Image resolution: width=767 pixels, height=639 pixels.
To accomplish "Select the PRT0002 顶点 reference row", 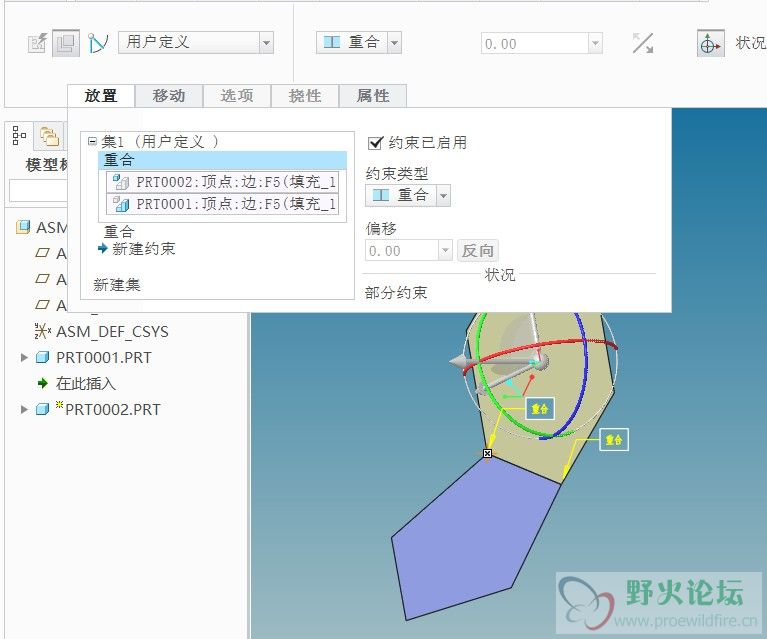I will pyautogui.click(x=223, y=182).
